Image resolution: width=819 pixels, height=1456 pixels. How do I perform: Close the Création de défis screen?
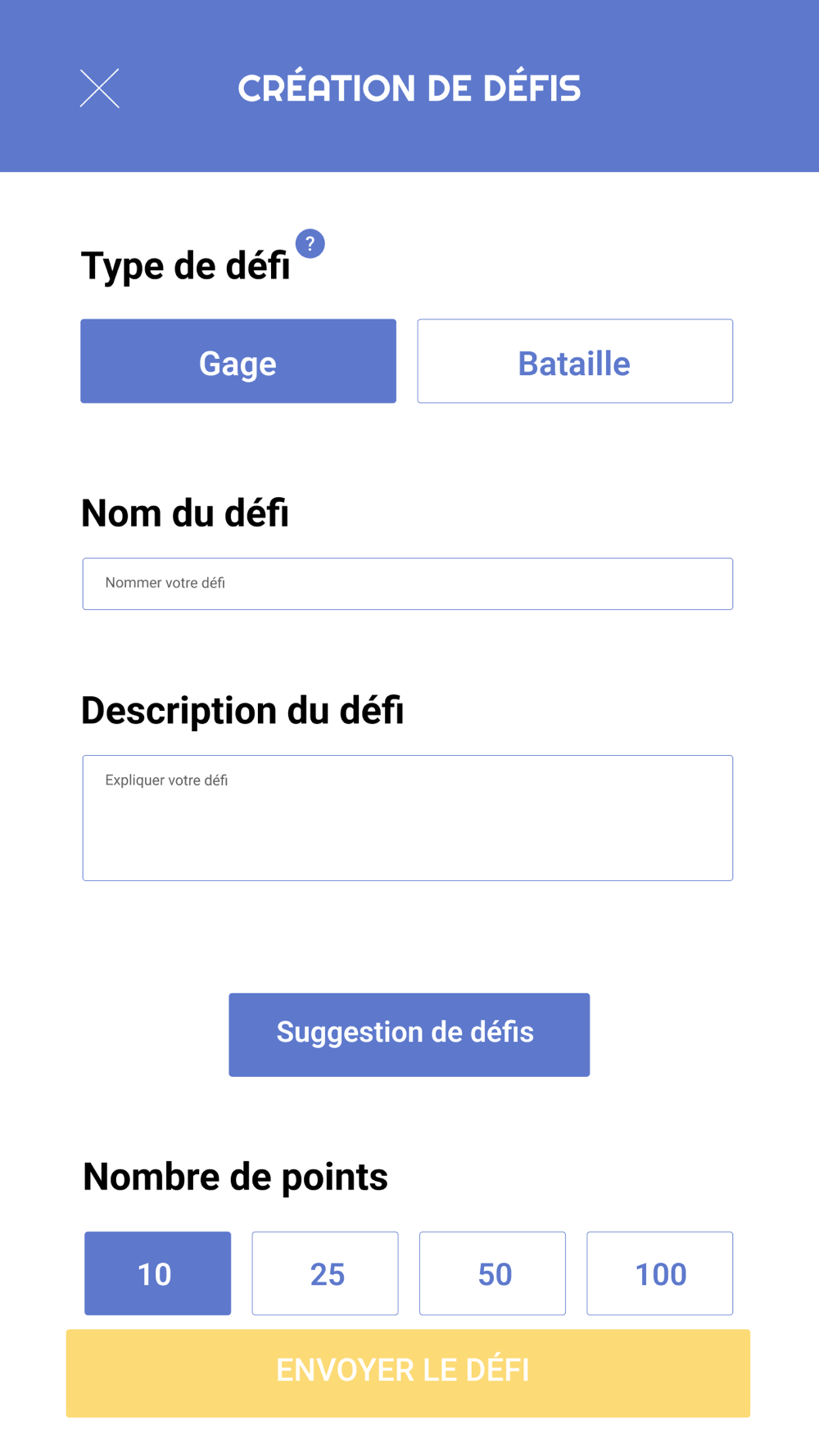click(x=99, y=88)
